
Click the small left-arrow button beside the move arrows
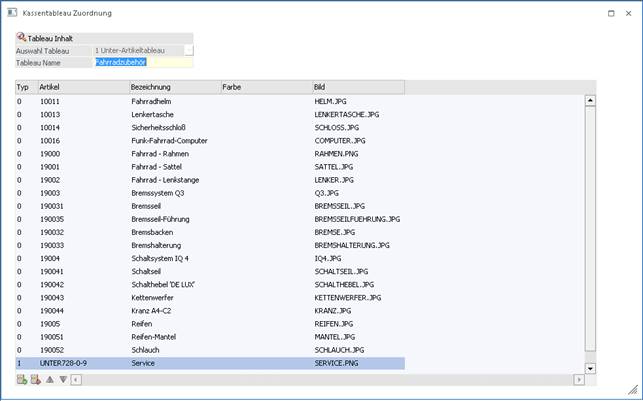[75, 379]
